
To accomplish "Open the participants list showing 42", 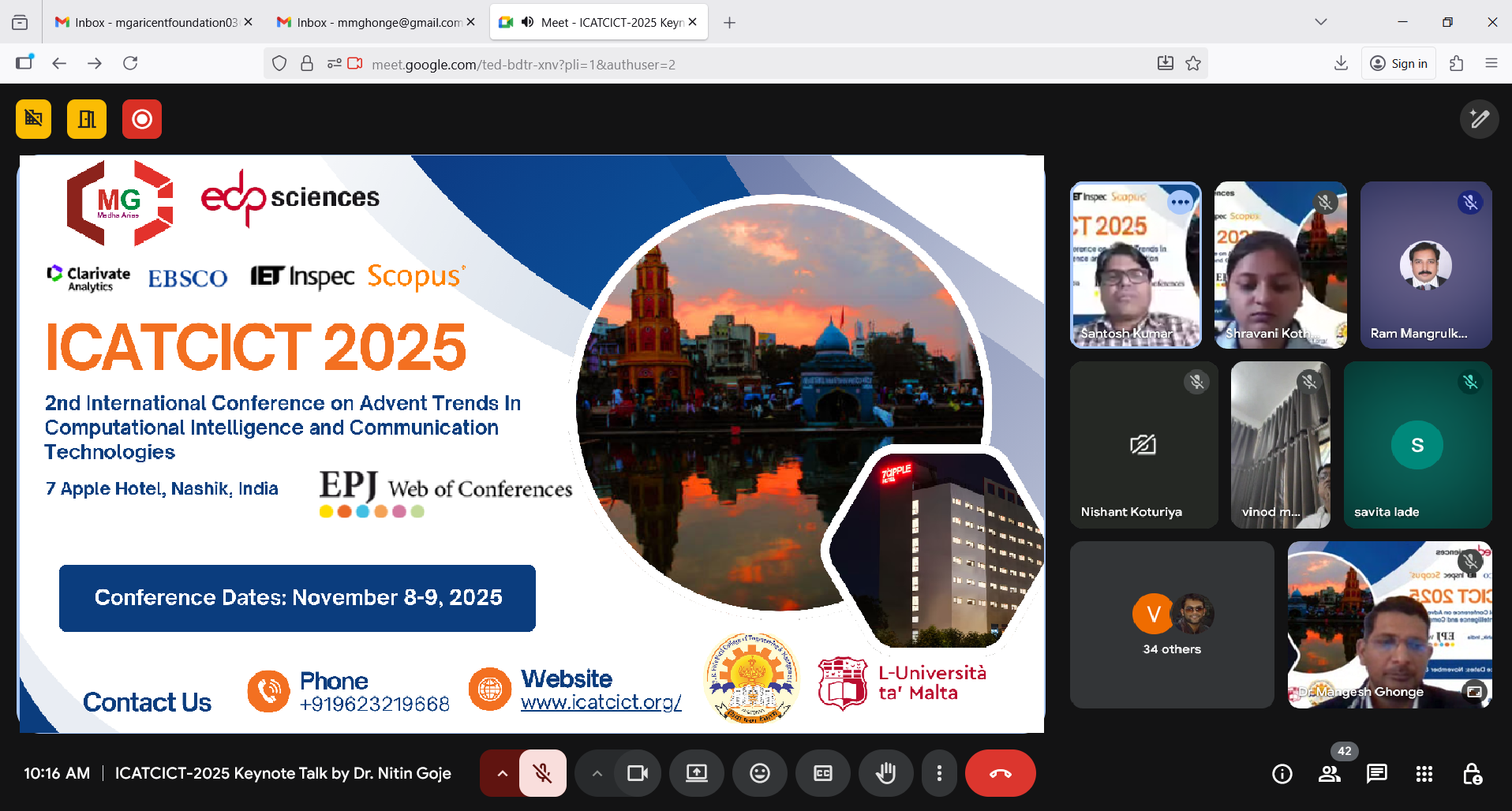I will tap(1330, 774).
